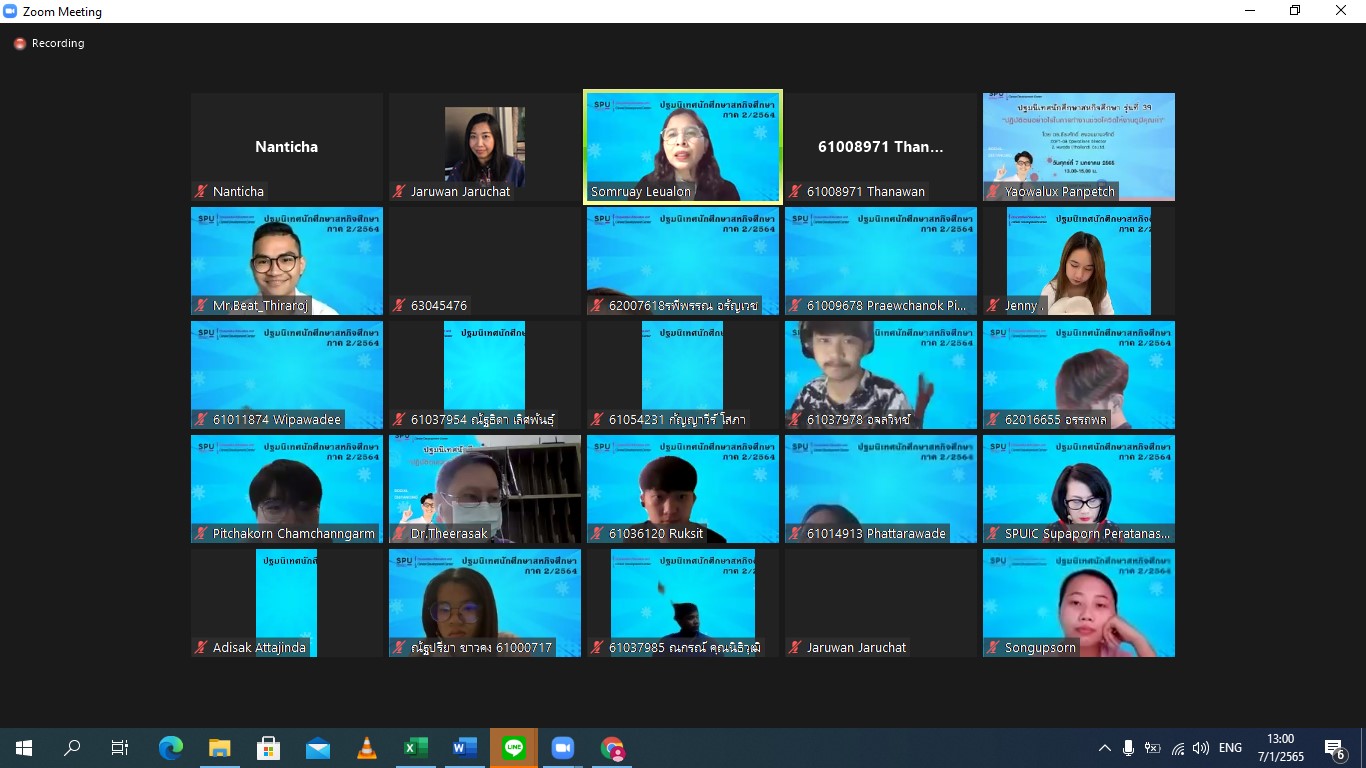Launch VLC media player from taskbar
Image resolution: width=1366 pixels, height=768 pixels.
pos(367,748)
